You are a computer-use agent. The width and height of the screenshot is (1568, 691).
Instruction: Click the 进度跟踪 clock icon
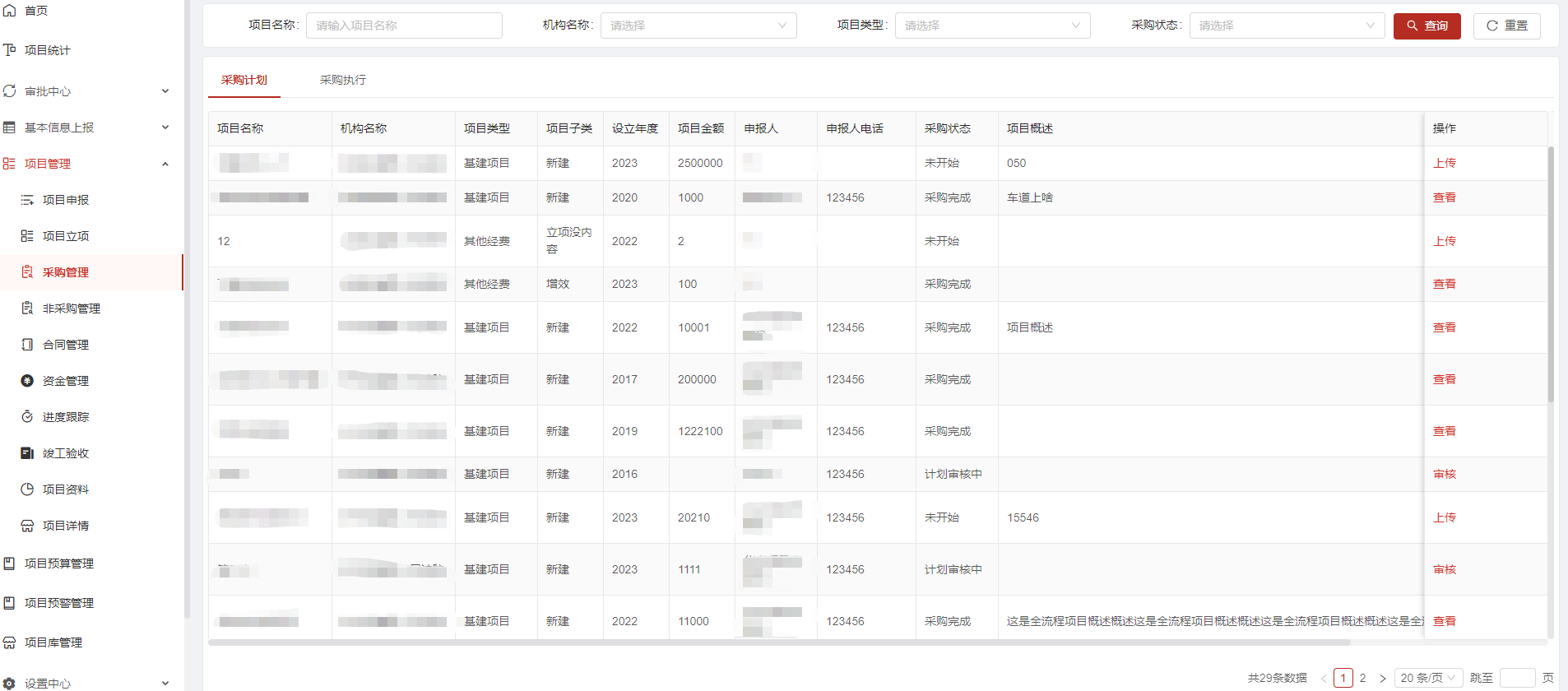point(27,417)
